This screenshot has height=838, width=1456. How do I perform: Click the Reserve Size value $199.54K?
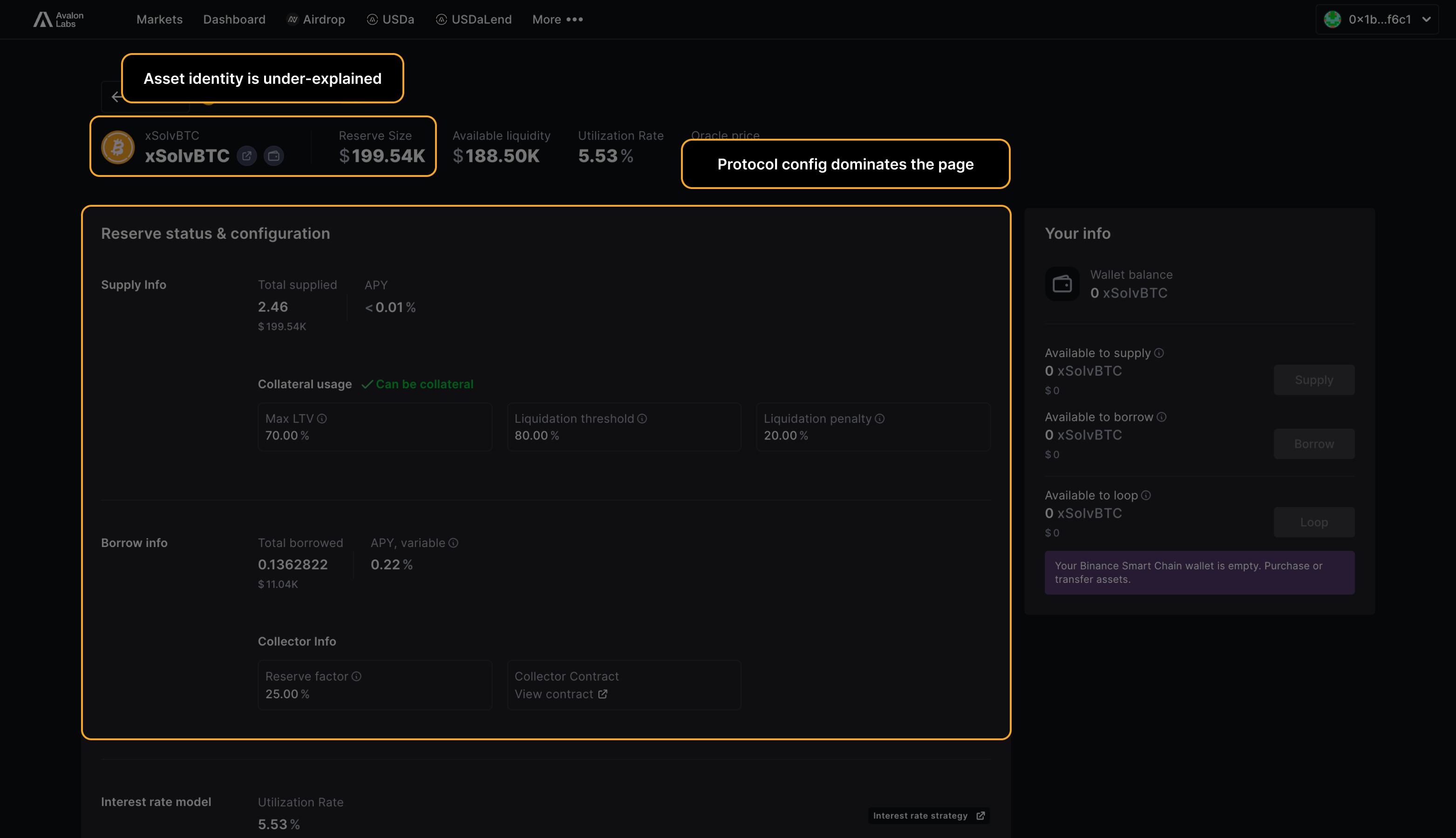[x=382, y=156]
